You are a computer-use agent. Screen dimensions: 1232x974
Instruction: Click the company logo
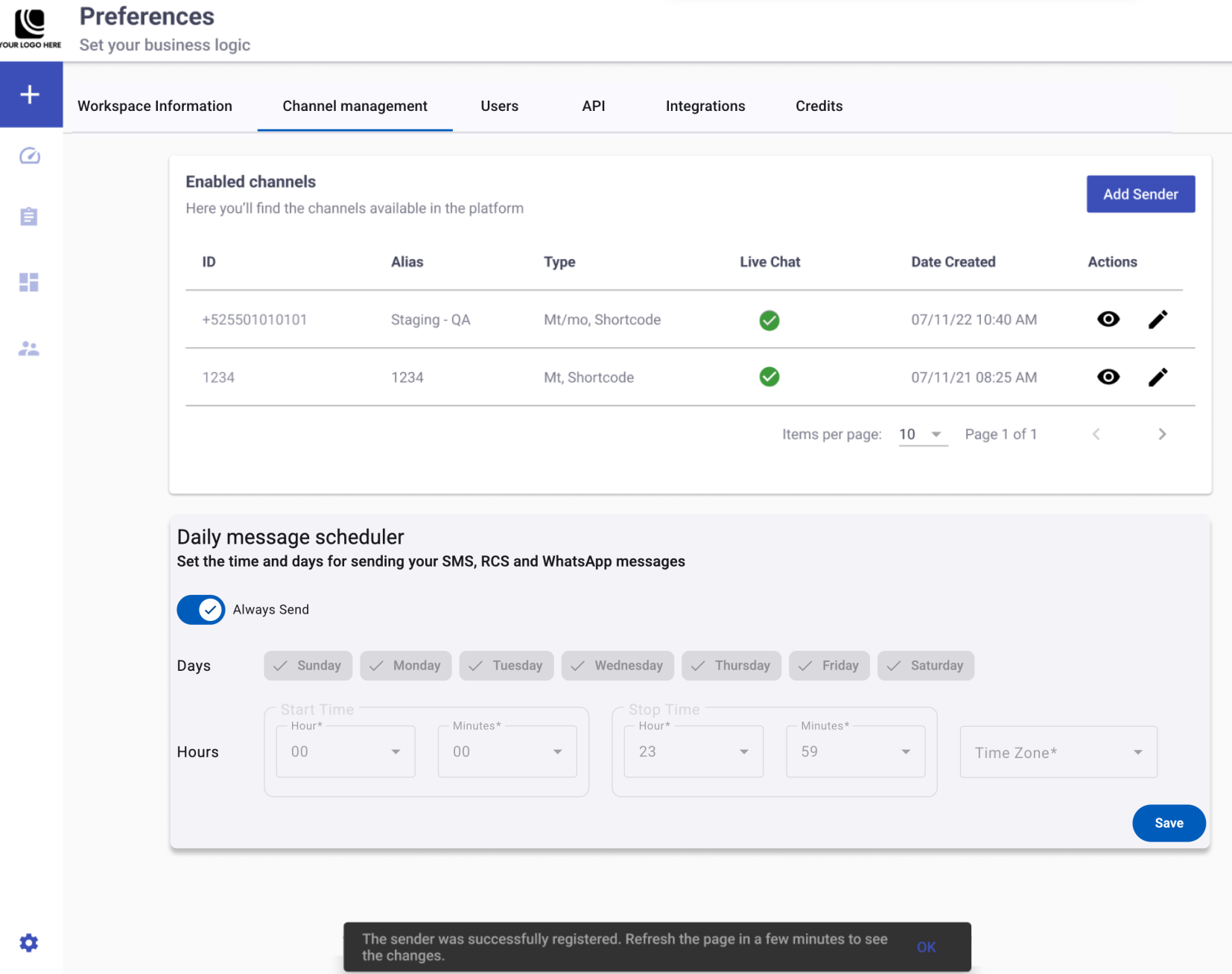[31, 28]
